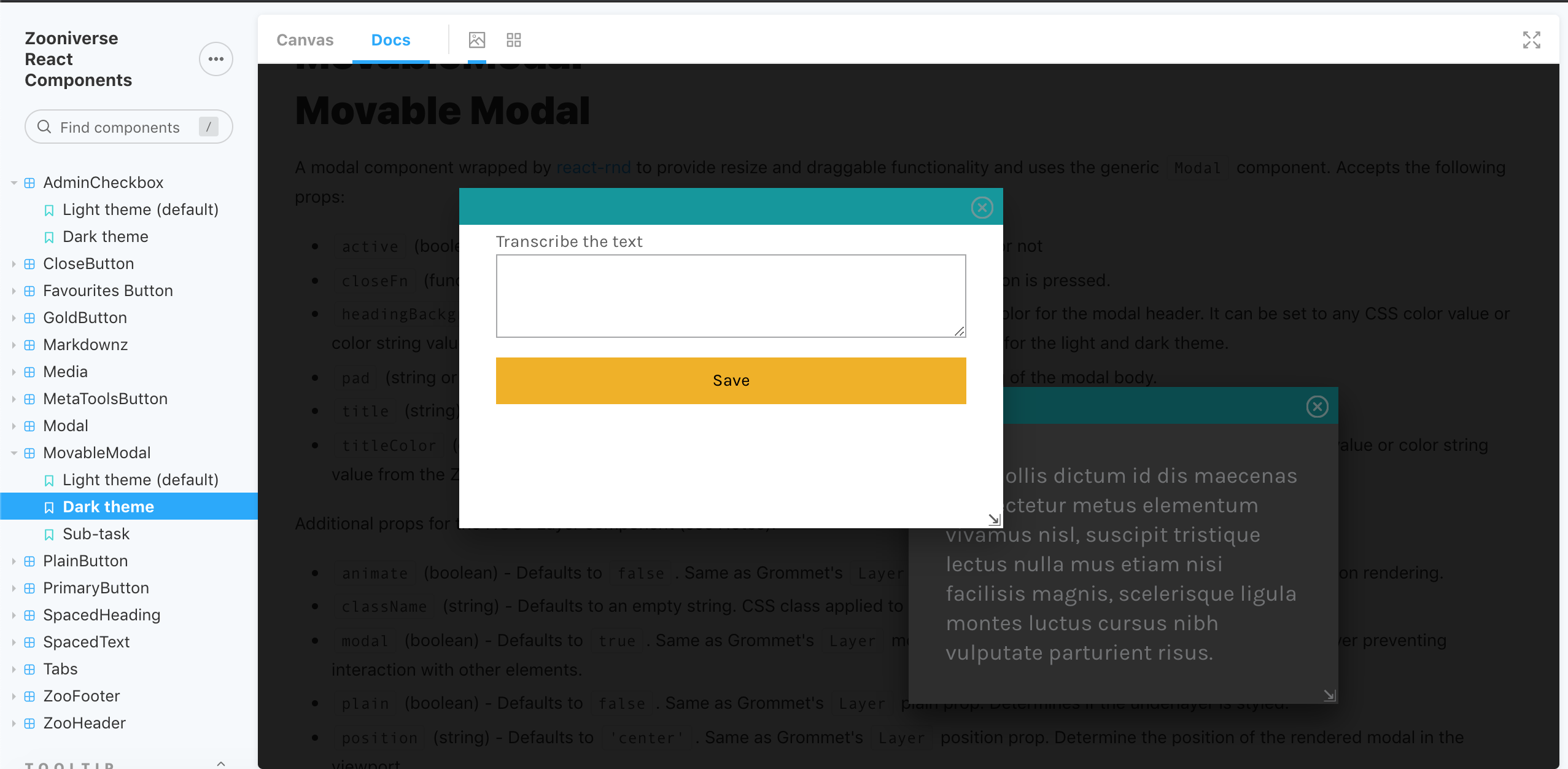
Task: Collapse the AdminCheckbox tree
Action: point(13,182)
